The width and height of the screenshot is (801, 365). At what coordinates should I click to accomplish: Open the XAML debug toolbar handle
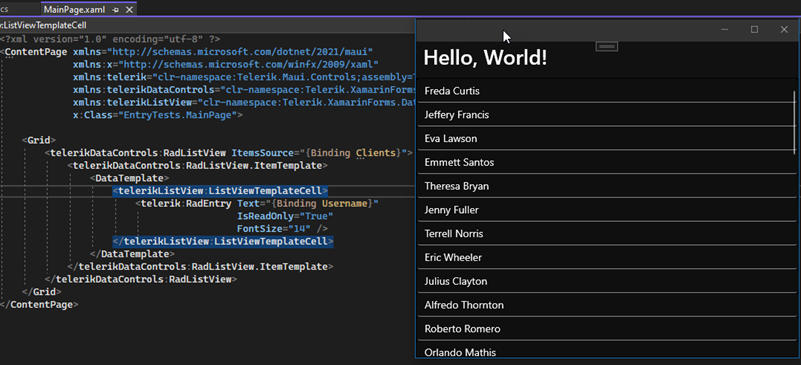(x=606, y=46)
